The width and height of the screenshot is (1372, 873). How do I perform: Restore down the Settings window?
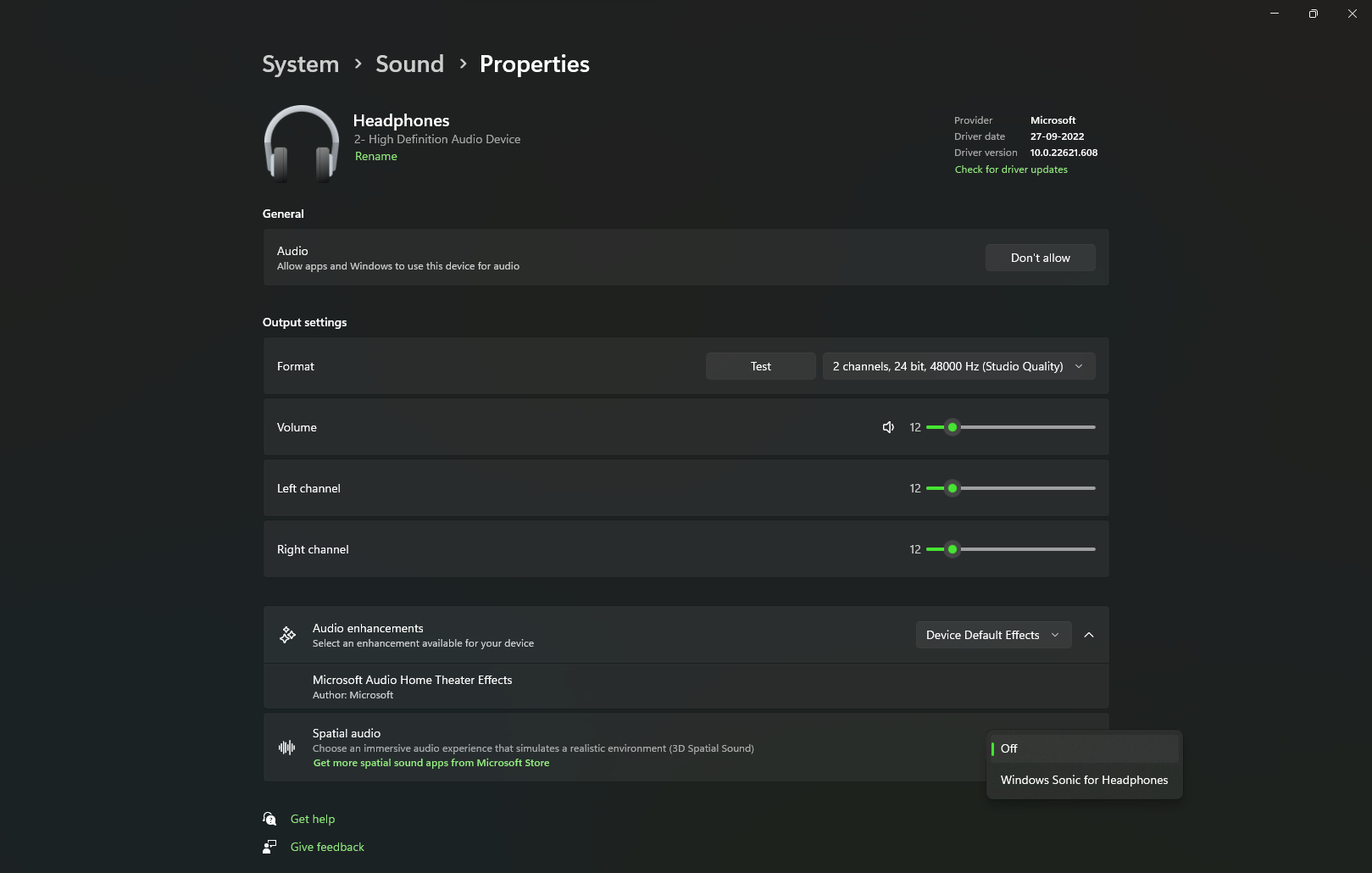[1313, 14]
